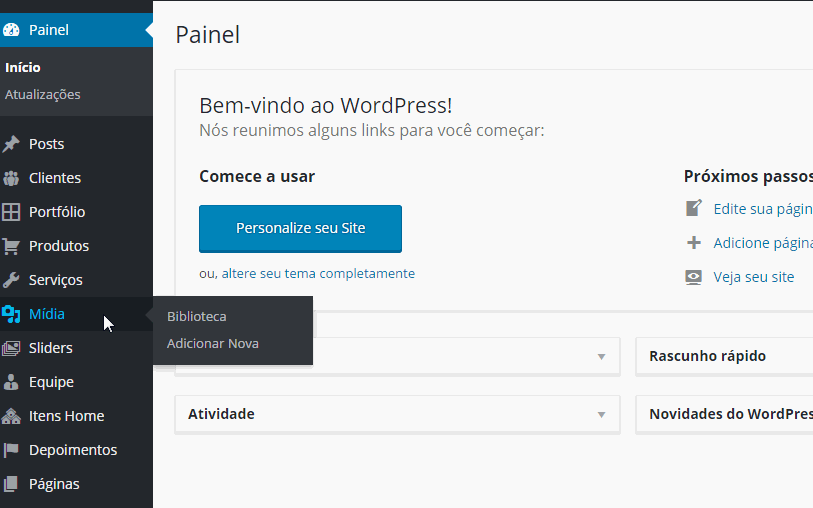Image resolution: width=813 pixels, height=508 pixels.
Task: Click the Portfólio grid icon
Action: [x=12, y=212]
